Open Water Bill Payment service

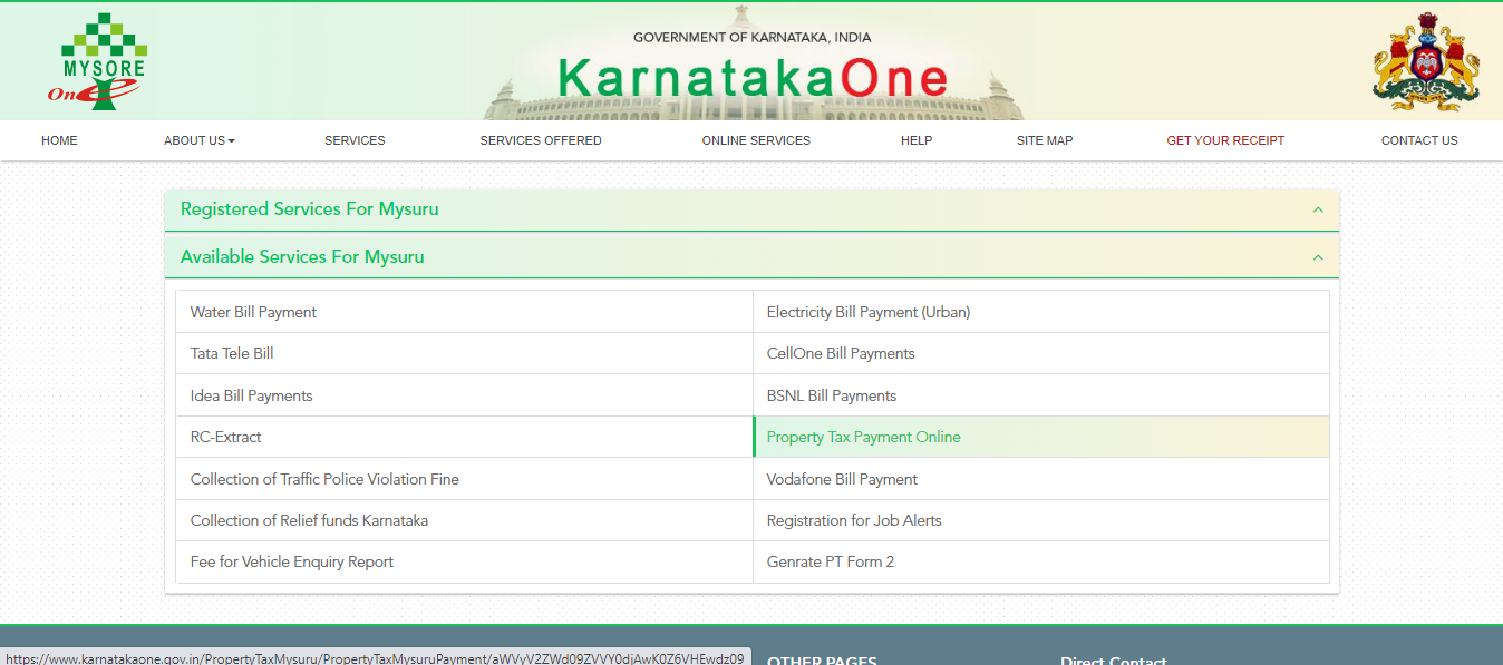(x=252, y=311)
